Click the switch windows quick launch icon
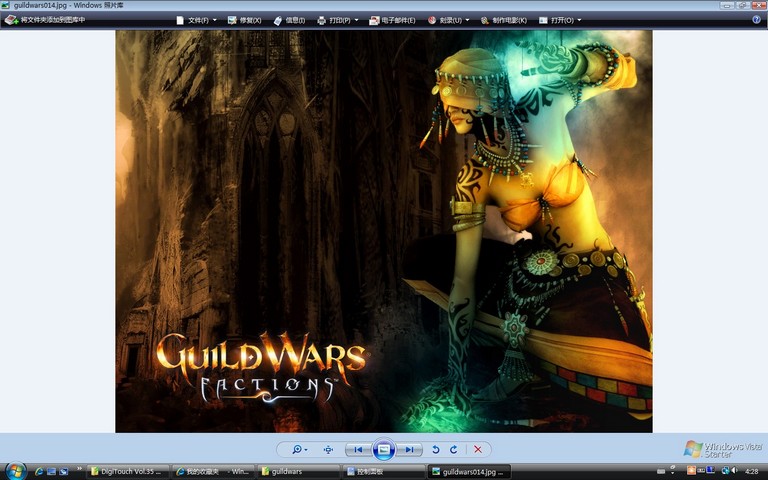Viewport: 768px width, 480px height. (64, 471)
